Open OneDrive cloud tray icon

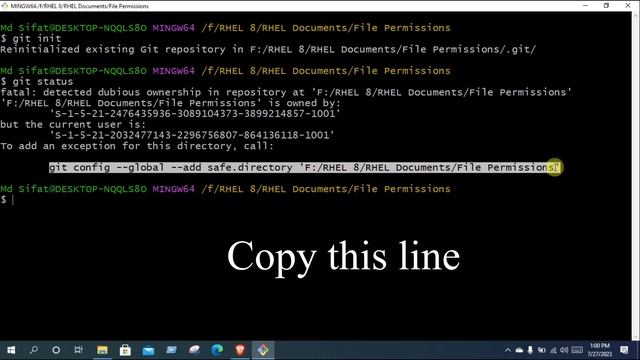[519, 350]
